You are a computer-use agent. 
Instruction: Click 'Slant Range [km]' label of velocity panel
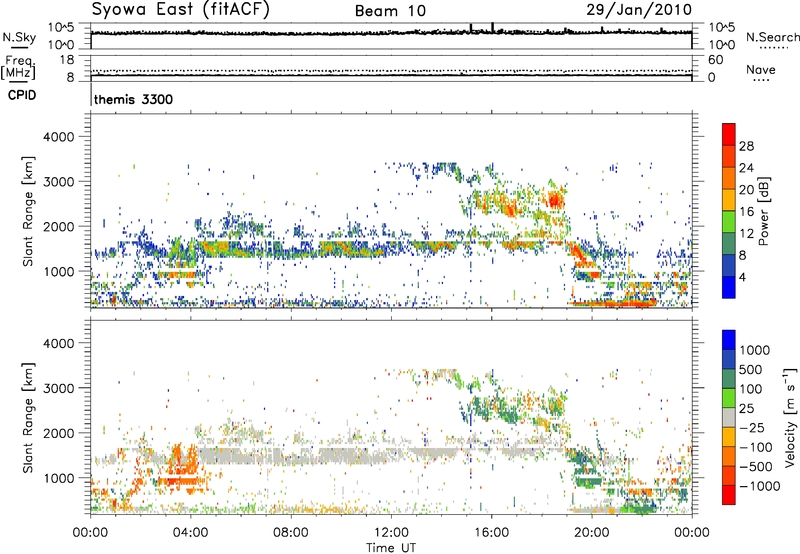click(x=28, y=417)
